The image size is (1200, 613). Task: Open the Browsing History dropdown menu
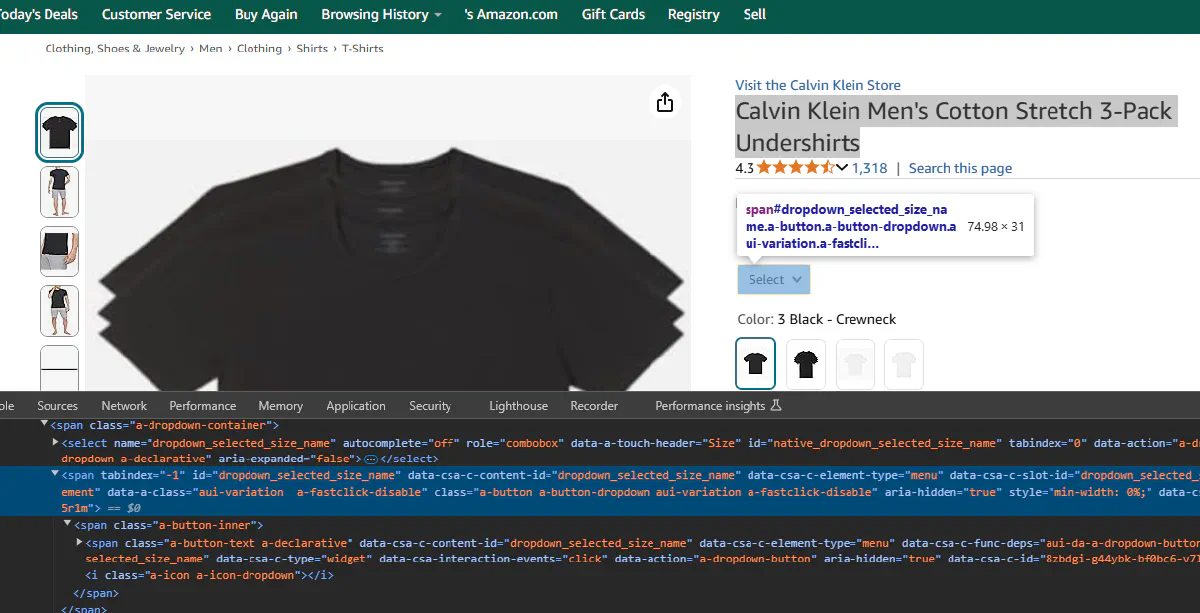381,14
